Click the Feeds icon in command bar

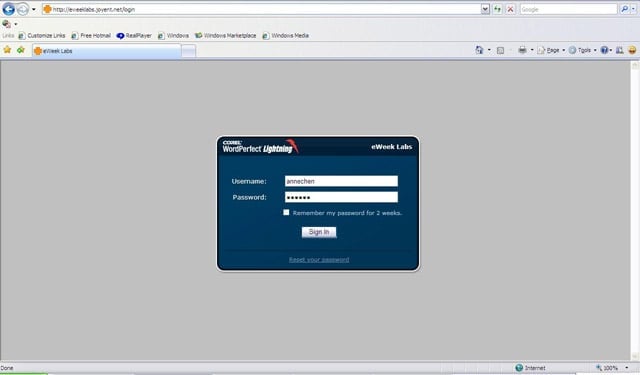500,51
